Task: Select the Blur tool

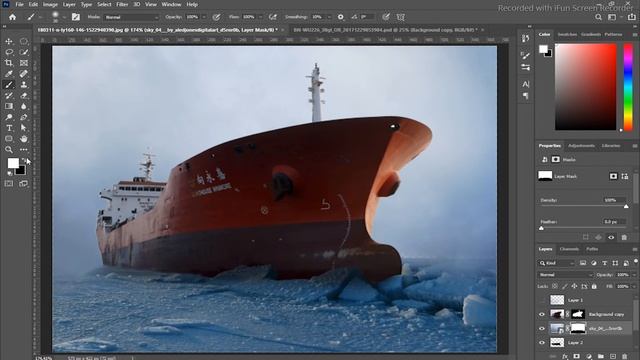Action: pyautogui.click(x=24, y=106)
